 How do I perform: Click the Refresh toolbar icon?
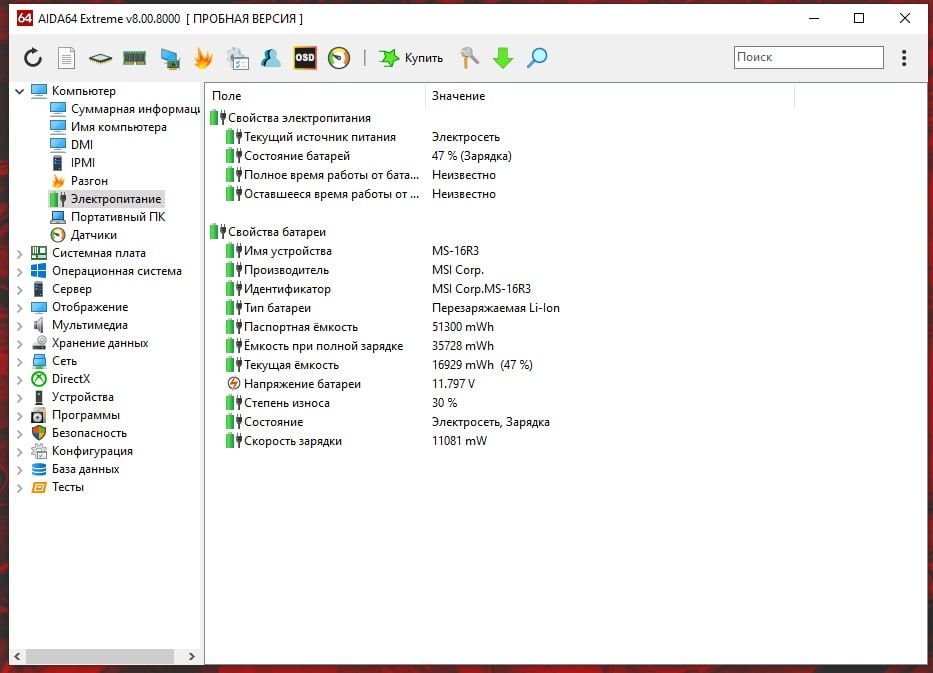(x=33, y=58)
